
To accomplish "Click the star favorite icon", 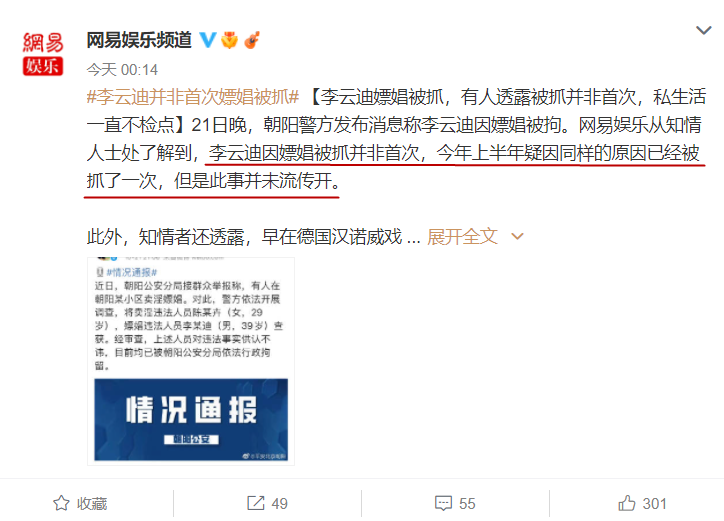I will 61,503.
